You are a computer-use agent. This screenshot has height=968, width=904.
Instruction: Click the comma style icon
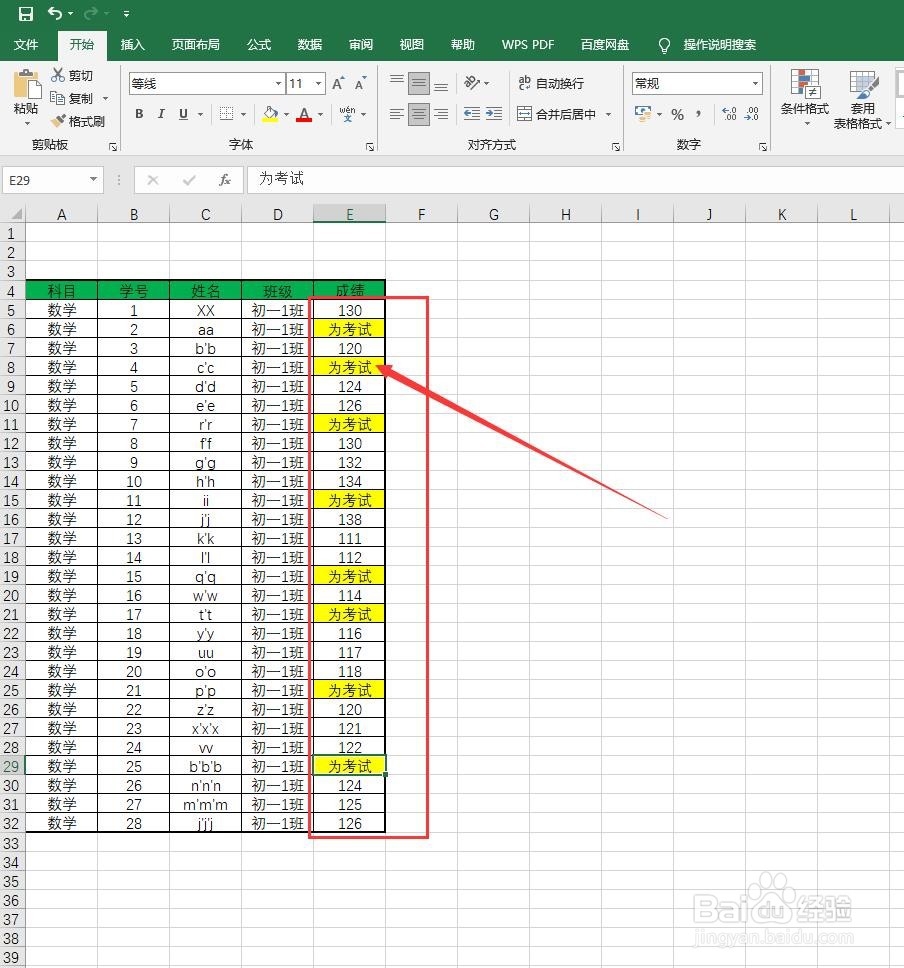coord(698,114)
